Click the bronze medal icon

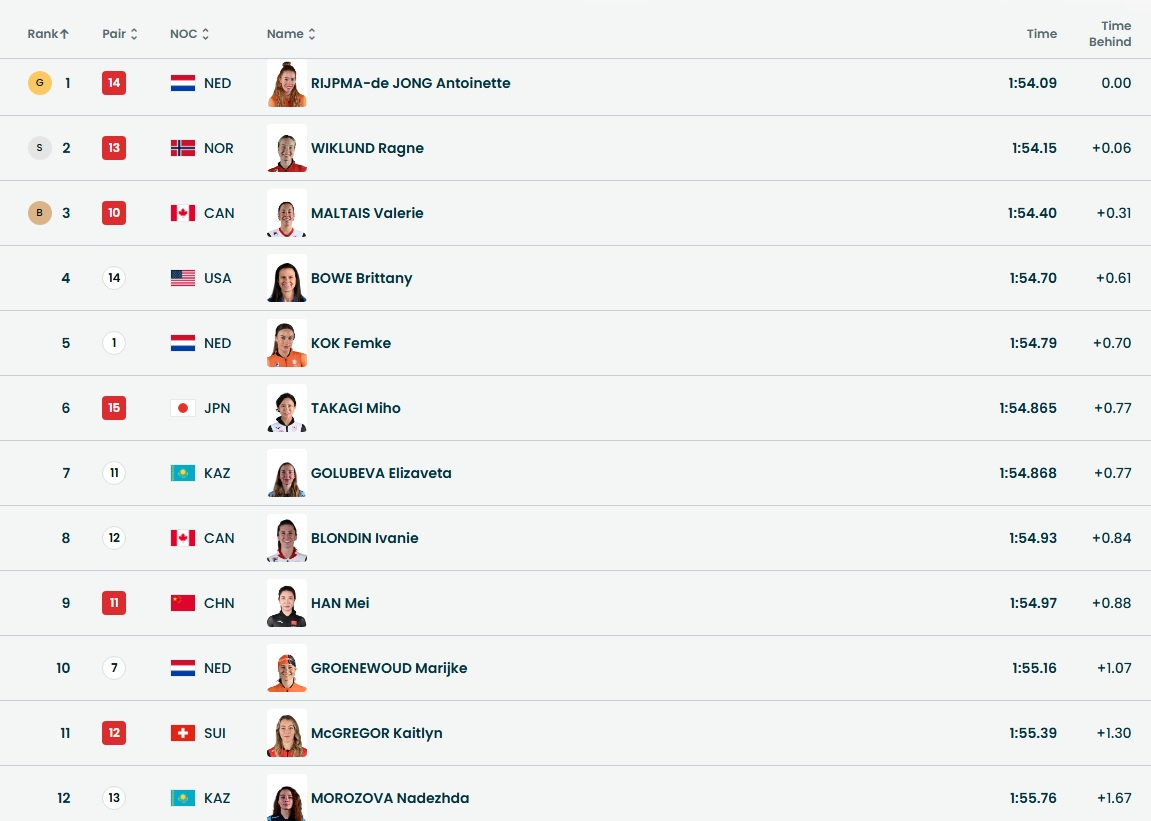pos(39,213)
